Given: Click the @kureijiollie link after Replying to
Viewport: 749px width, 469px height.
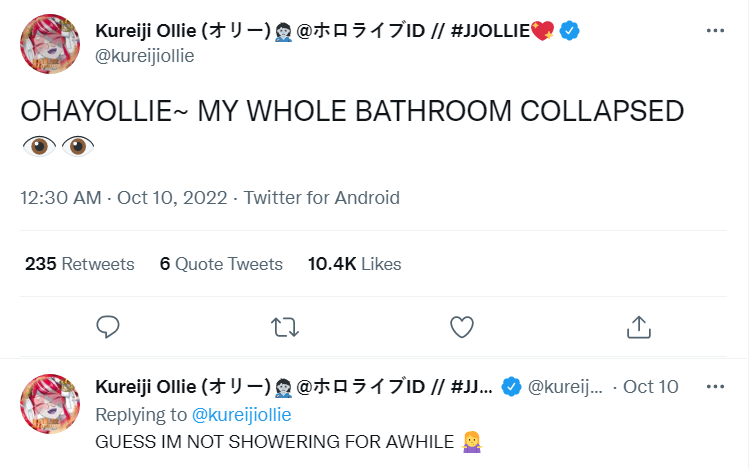Looking at the screenshot, I should point(239,414).
